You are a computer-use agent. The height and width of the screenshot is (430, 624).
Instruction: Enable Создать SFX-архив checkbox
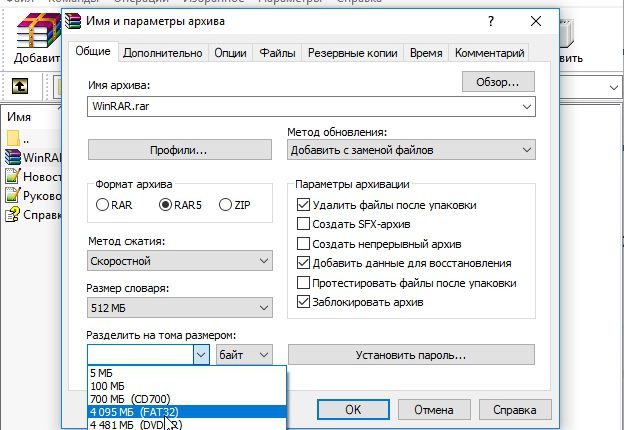pyautogui.click(x=303, y=224)
